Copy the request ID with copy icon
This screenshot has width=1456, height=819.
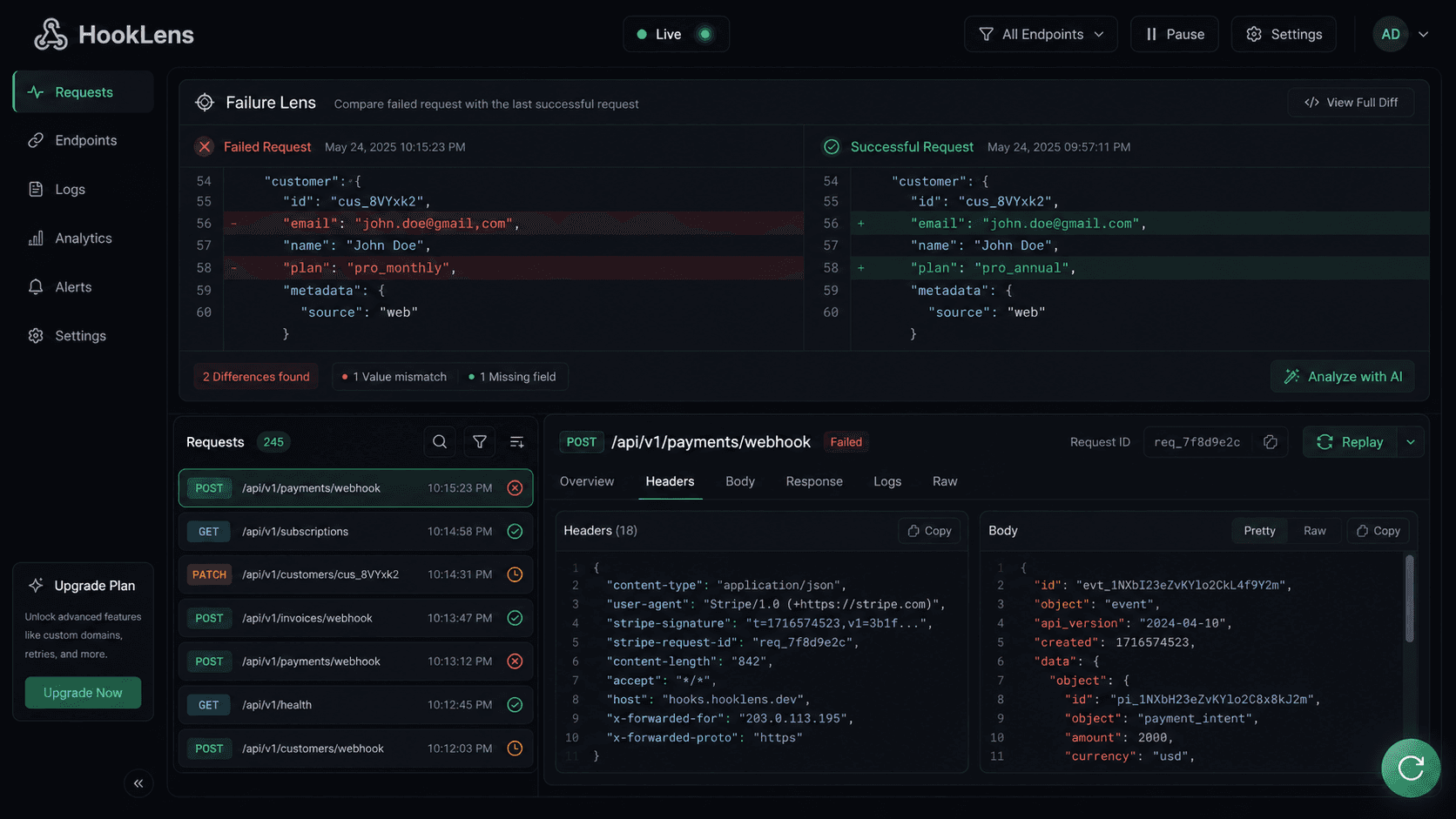click(x=1271, y=442)
